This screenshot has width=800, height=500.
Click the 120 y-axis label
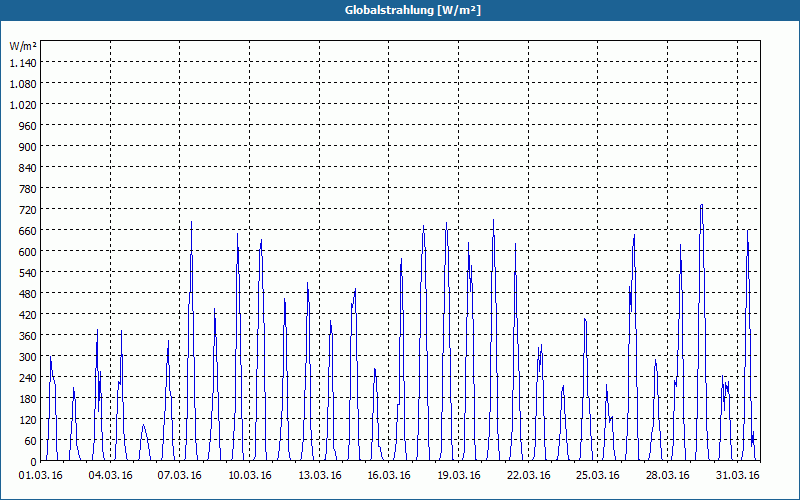coord(28,420)
